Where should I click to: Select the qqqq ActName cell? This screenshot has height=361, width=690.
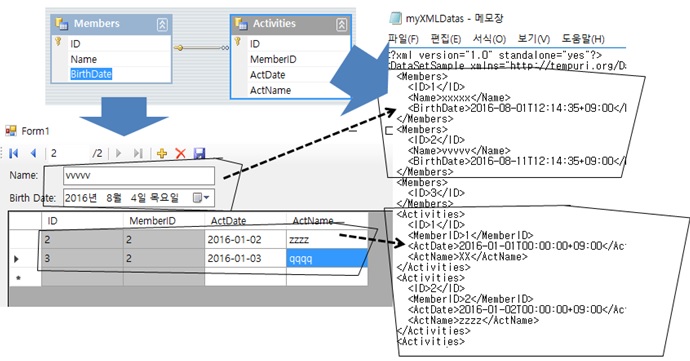pos(327,258)
